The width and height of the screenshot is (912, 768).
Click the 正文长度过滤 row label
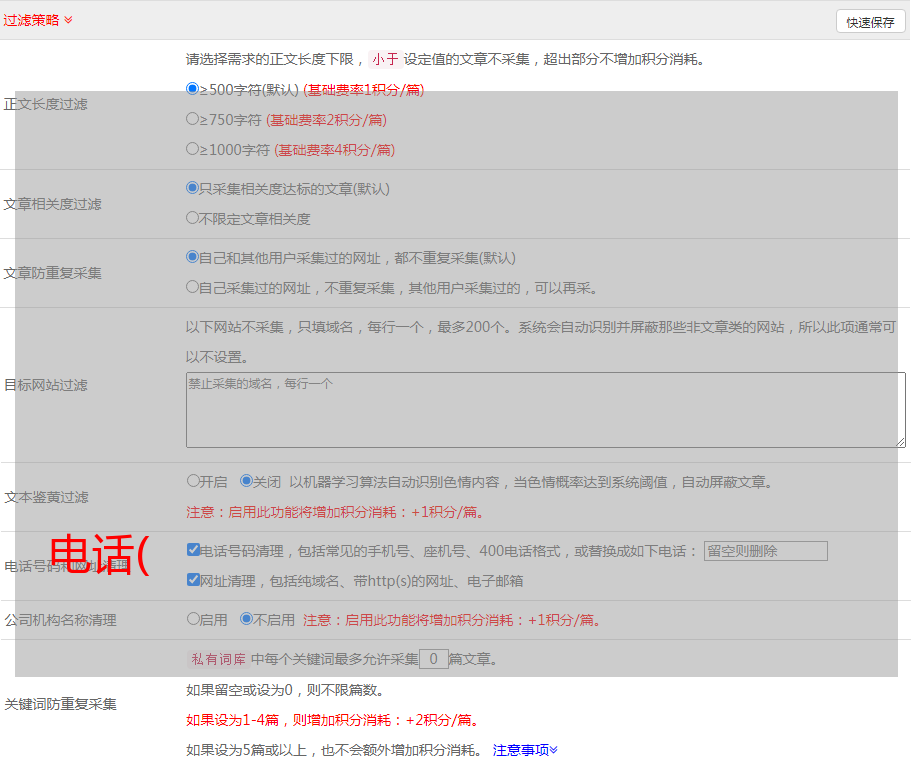coord(45,104)
